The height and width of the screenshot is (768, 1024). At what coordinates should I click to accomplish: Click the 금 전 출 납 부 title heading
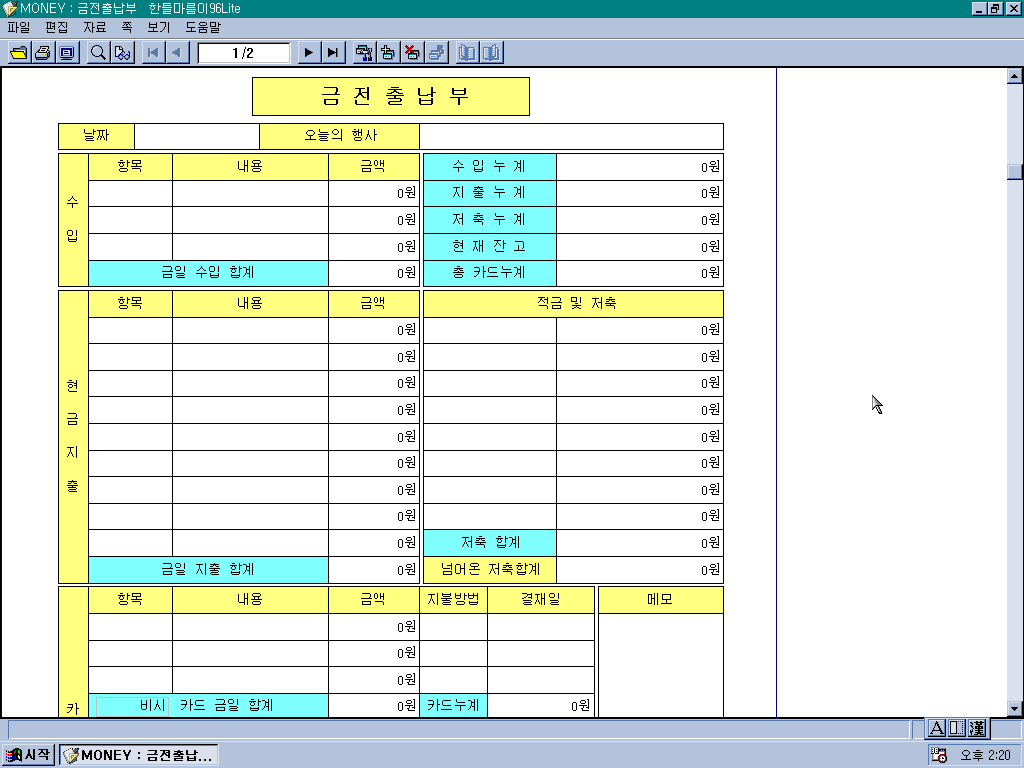(x=391, y=97)
